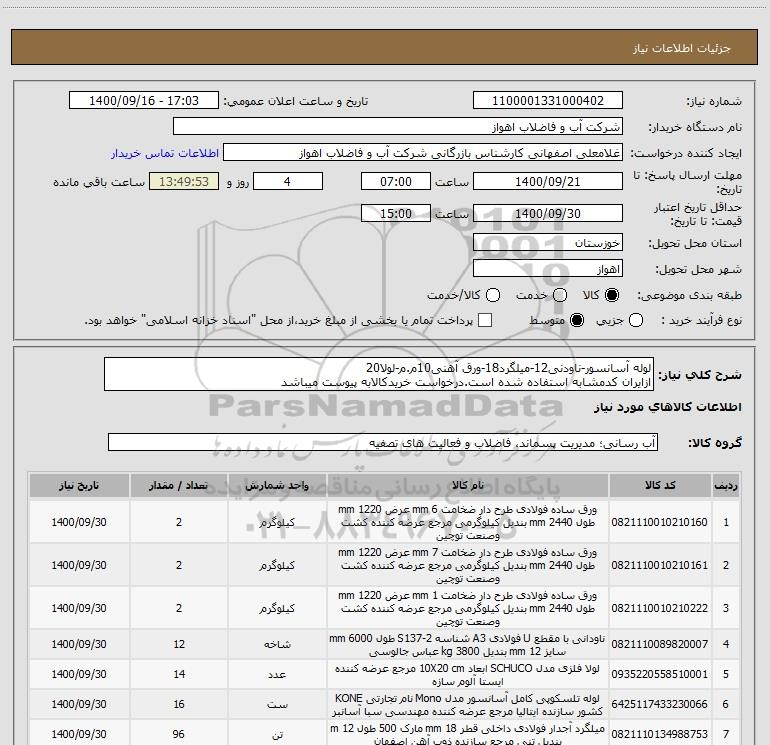Click quantity 16 in row 6
The height and width of the screenshot is (745, 770).
coord(179,704)
